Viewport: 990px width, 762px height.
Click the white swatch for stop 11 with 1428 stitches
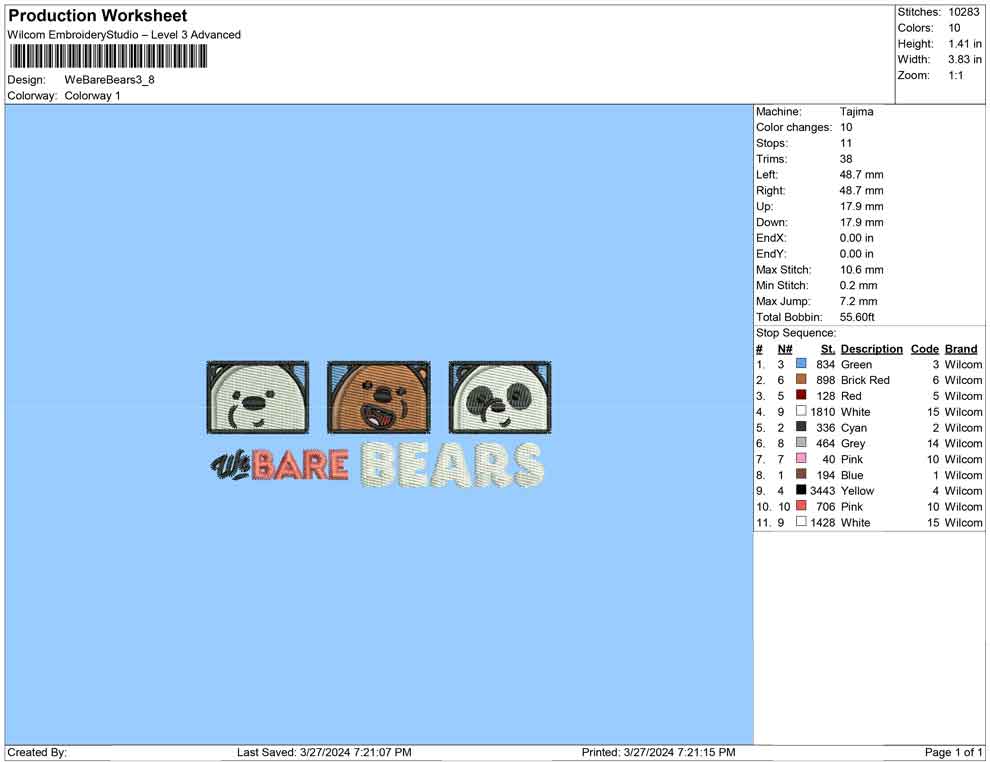point(801,521)
